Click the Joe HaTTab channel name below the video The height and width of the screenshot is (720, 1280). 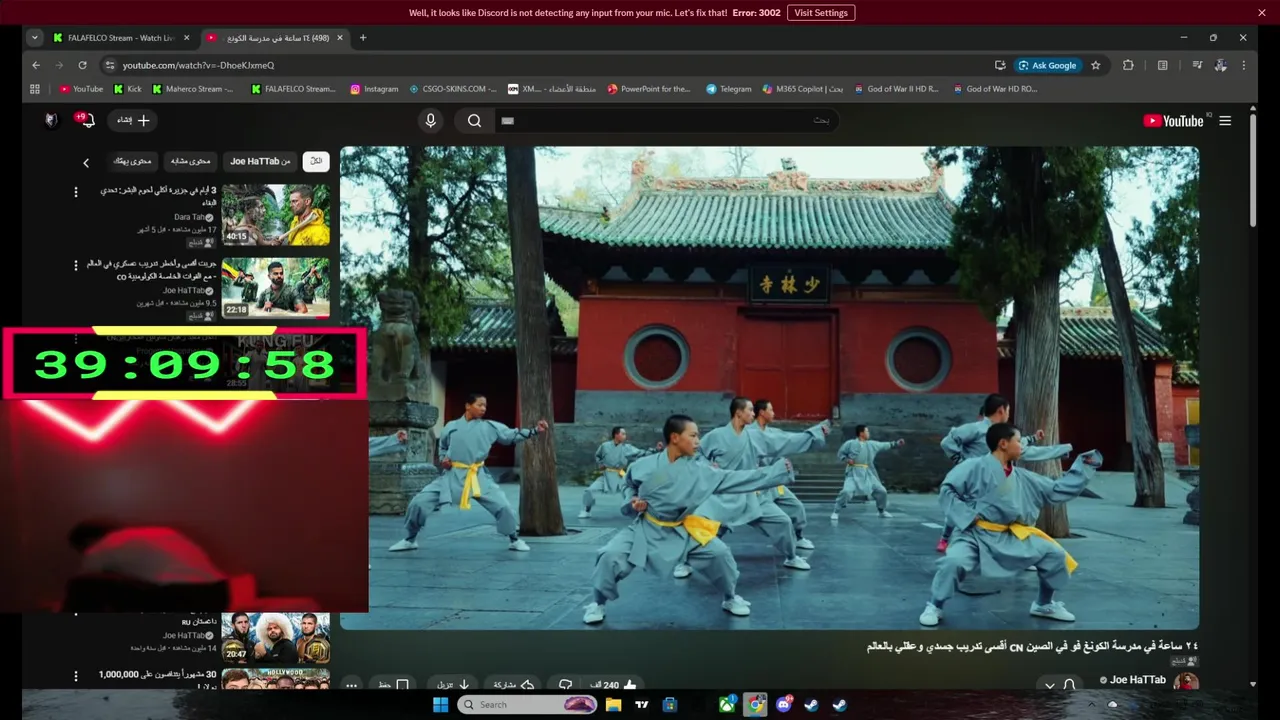tap(1137, 680)
